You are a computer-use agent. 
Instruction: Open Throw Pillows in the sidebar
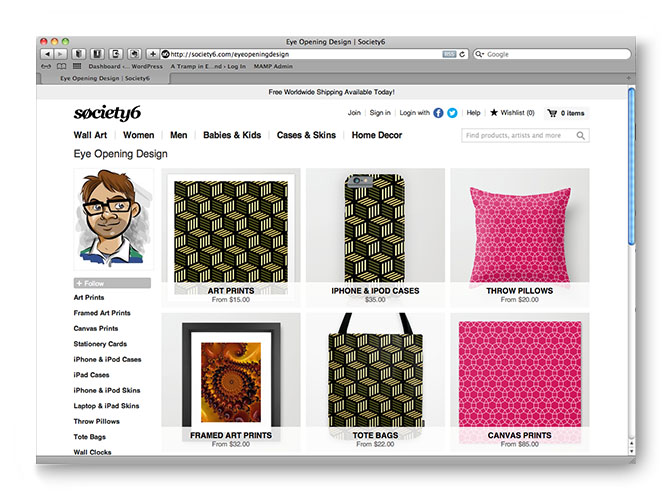click(96, 421)
